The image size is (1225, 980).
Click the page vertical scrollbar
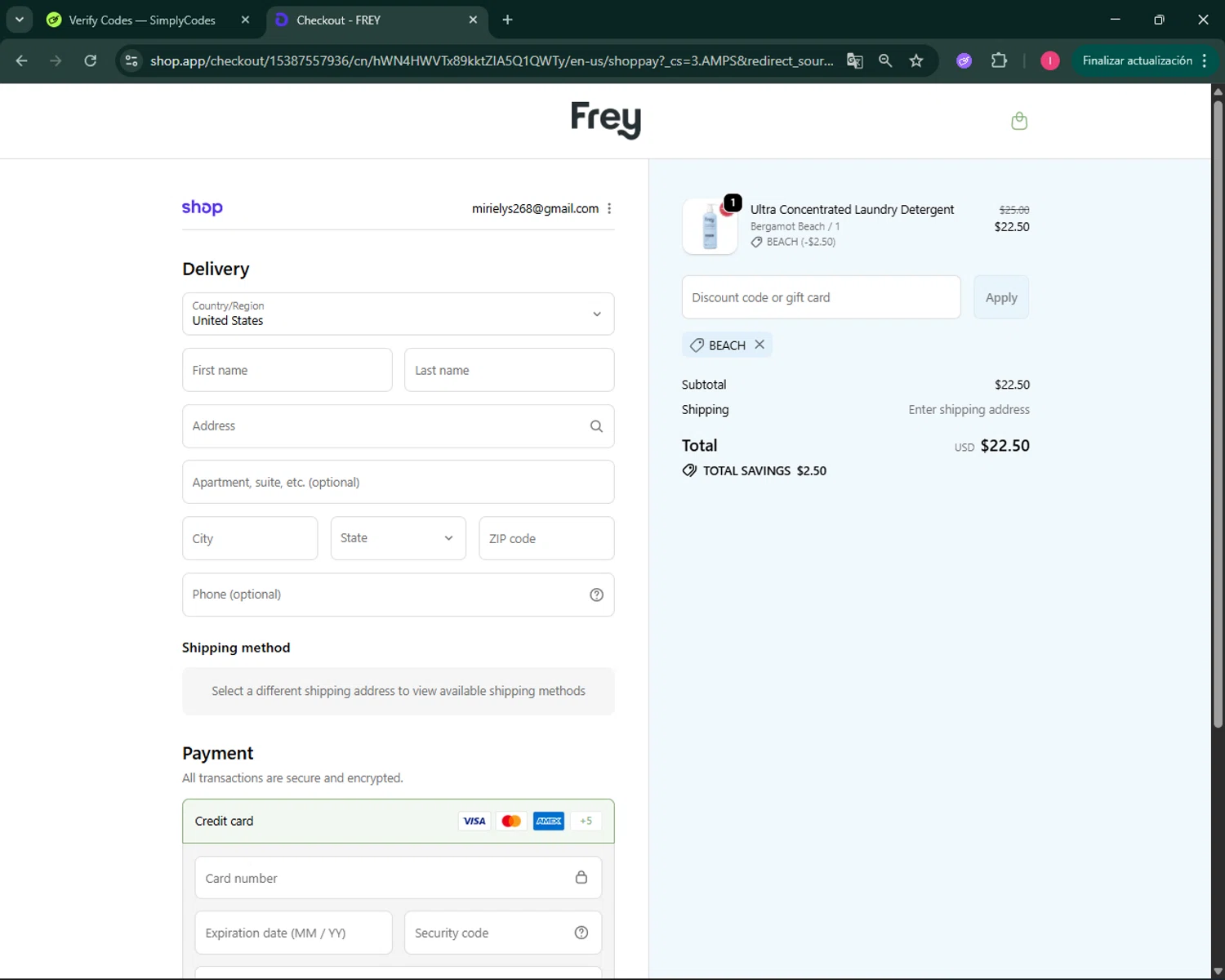(x=1218, y=412)
